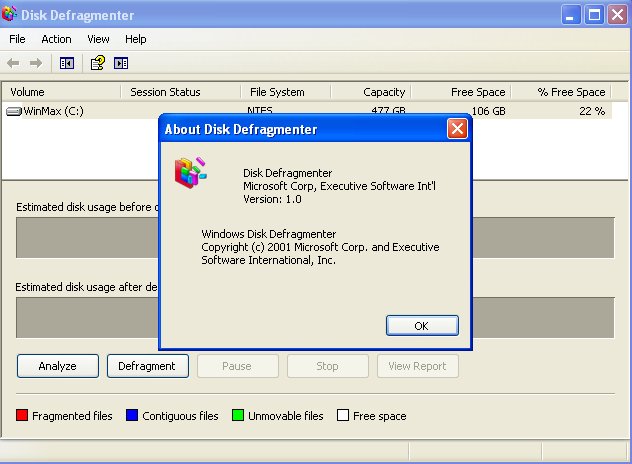The width and height of the screenshot is (632, 464).
Task: Click the WinMax (C:) drive icon
Action: [x=14, y=111]
